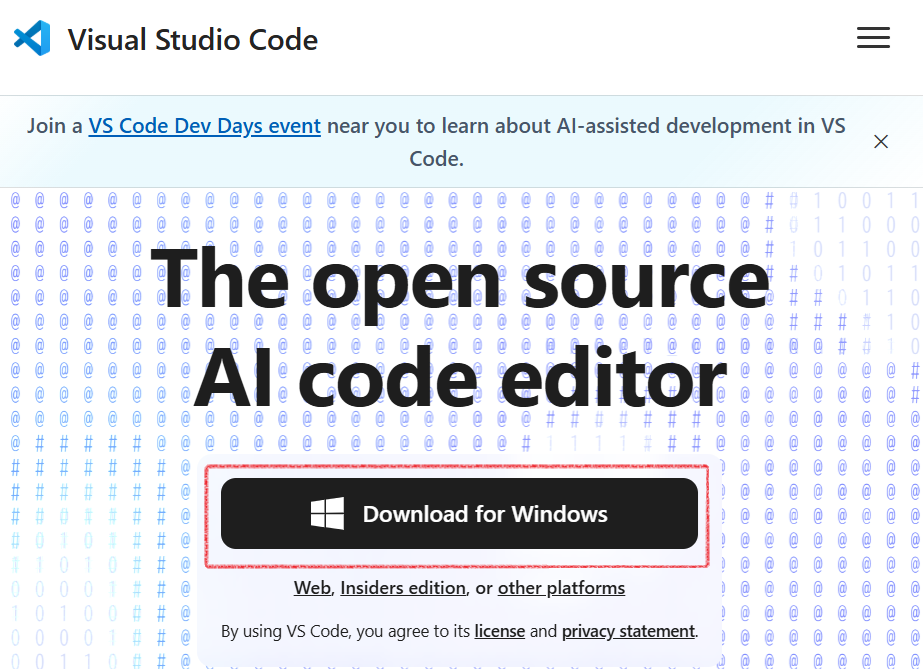This screenshot has height=669, width=923.
Task: Click the "AI code editor" headline line
Action: click(460, 379)
